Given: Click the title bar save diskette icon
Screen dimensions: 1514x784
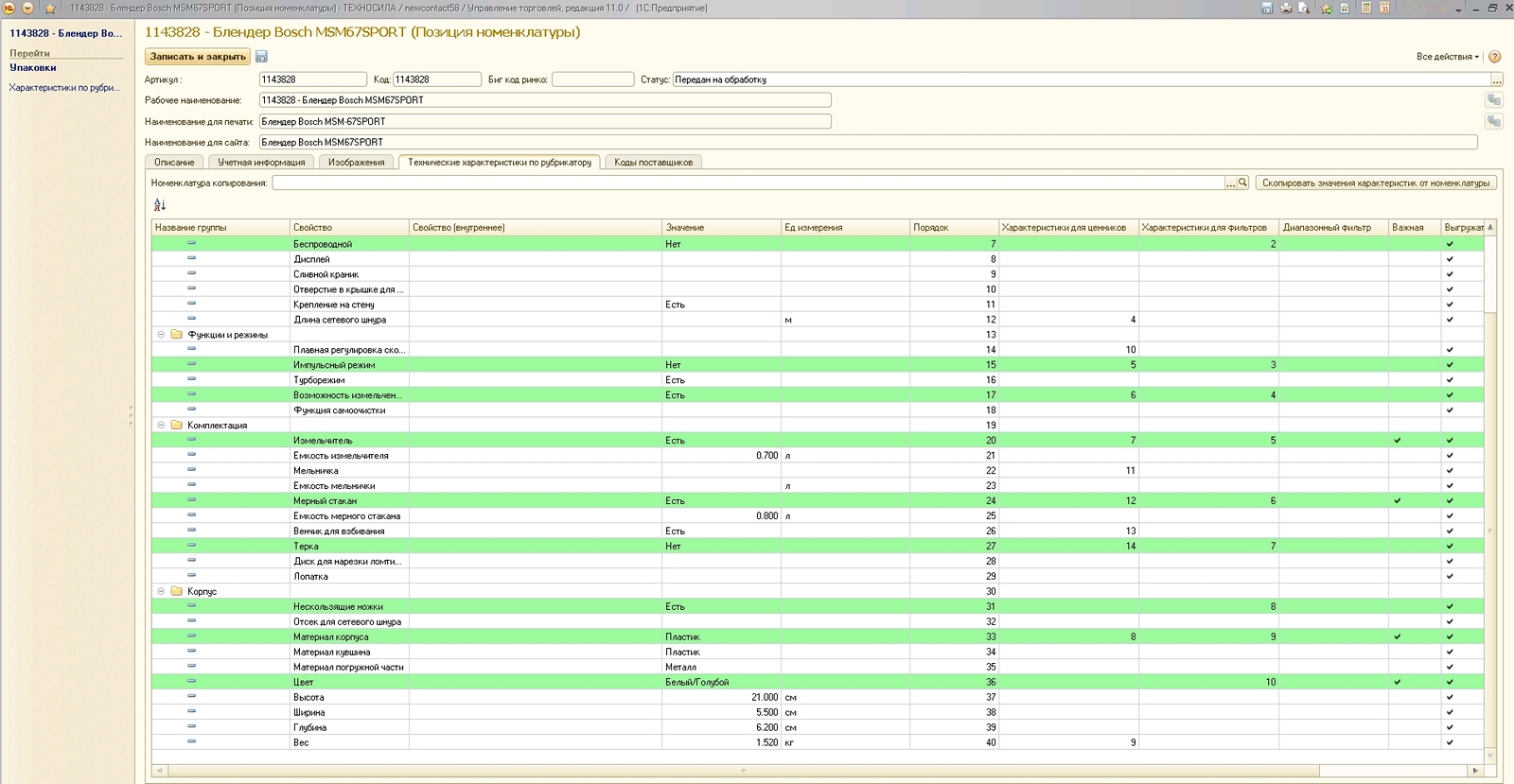Looking at the screenshot, I should point(1267,8).
